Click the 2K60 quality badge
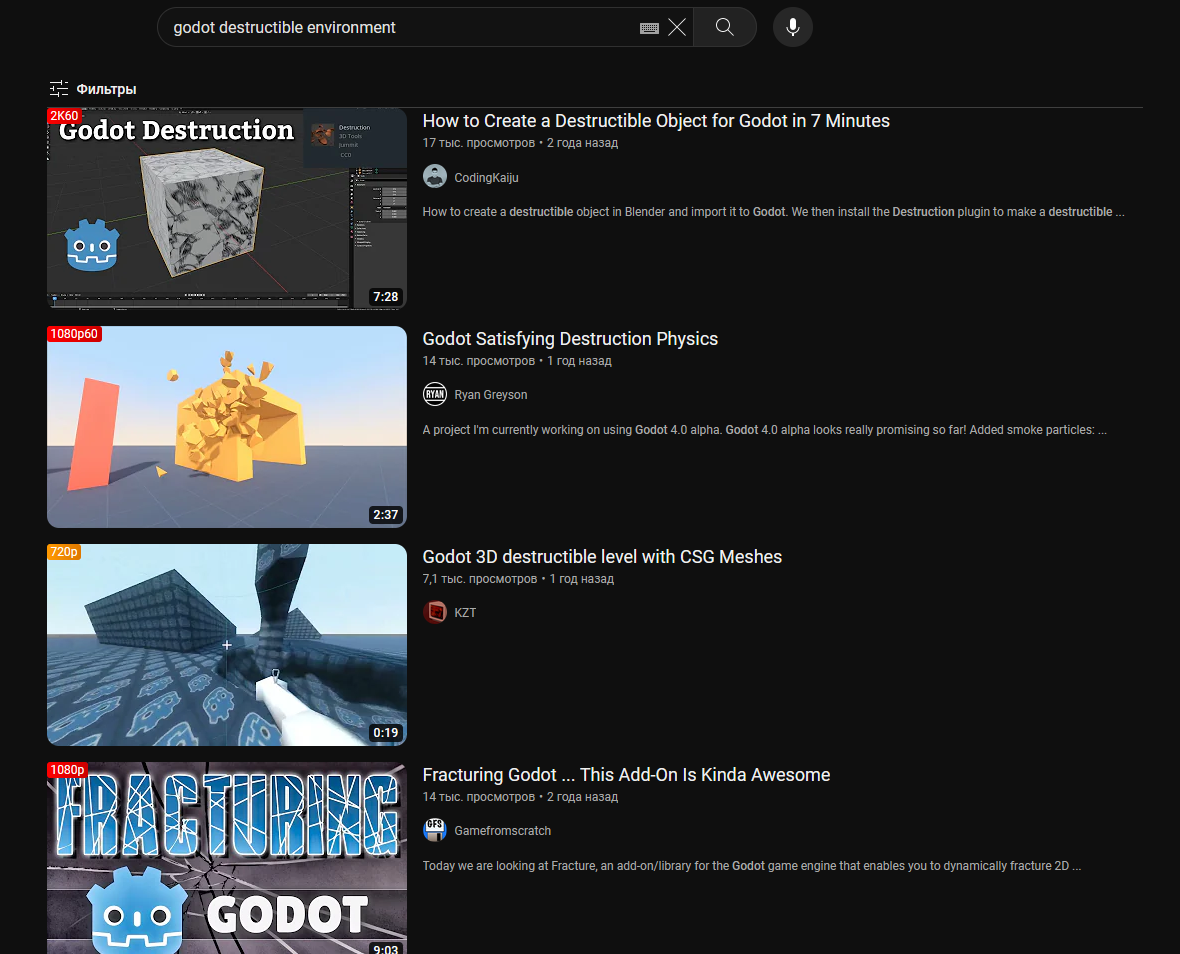This screenshot has height=954, width=1180. pyautogui.click(x=64, y=116)
